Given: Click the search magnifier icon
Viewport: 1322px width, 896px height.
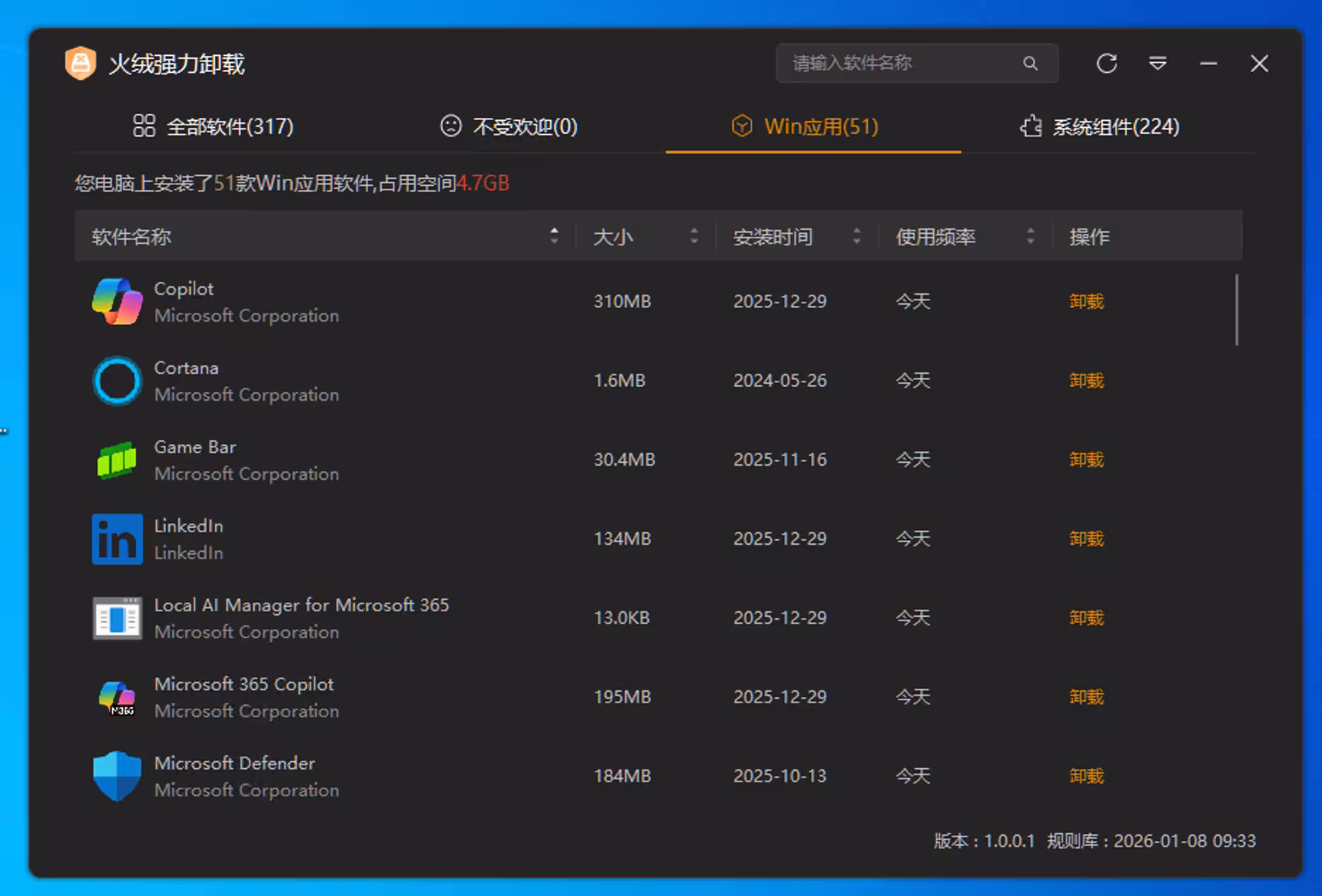Looking at the screenshot, I should click(x=1031, y=64).
